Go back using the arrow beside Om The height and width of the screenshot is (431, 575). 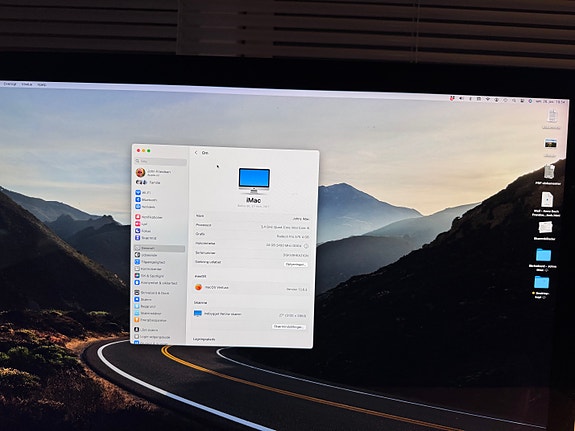196,153
